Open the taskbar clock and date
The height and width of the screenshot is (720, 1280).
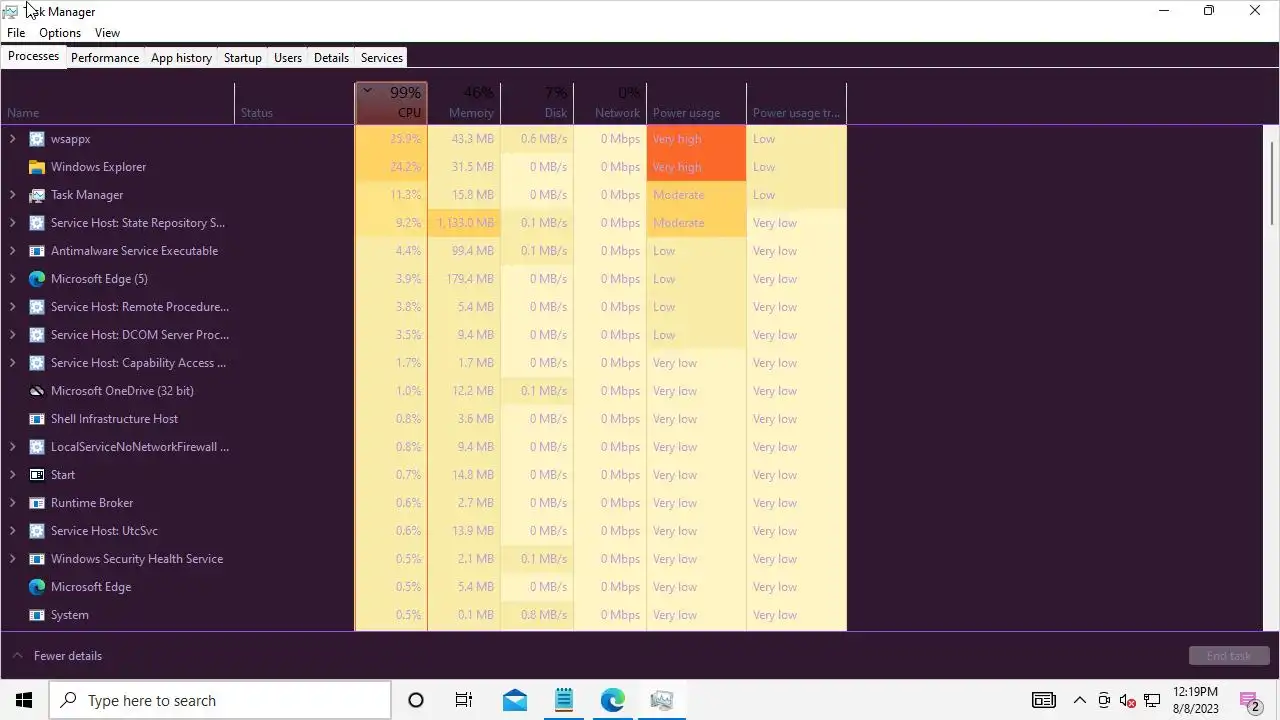[x=1194, y=700]
